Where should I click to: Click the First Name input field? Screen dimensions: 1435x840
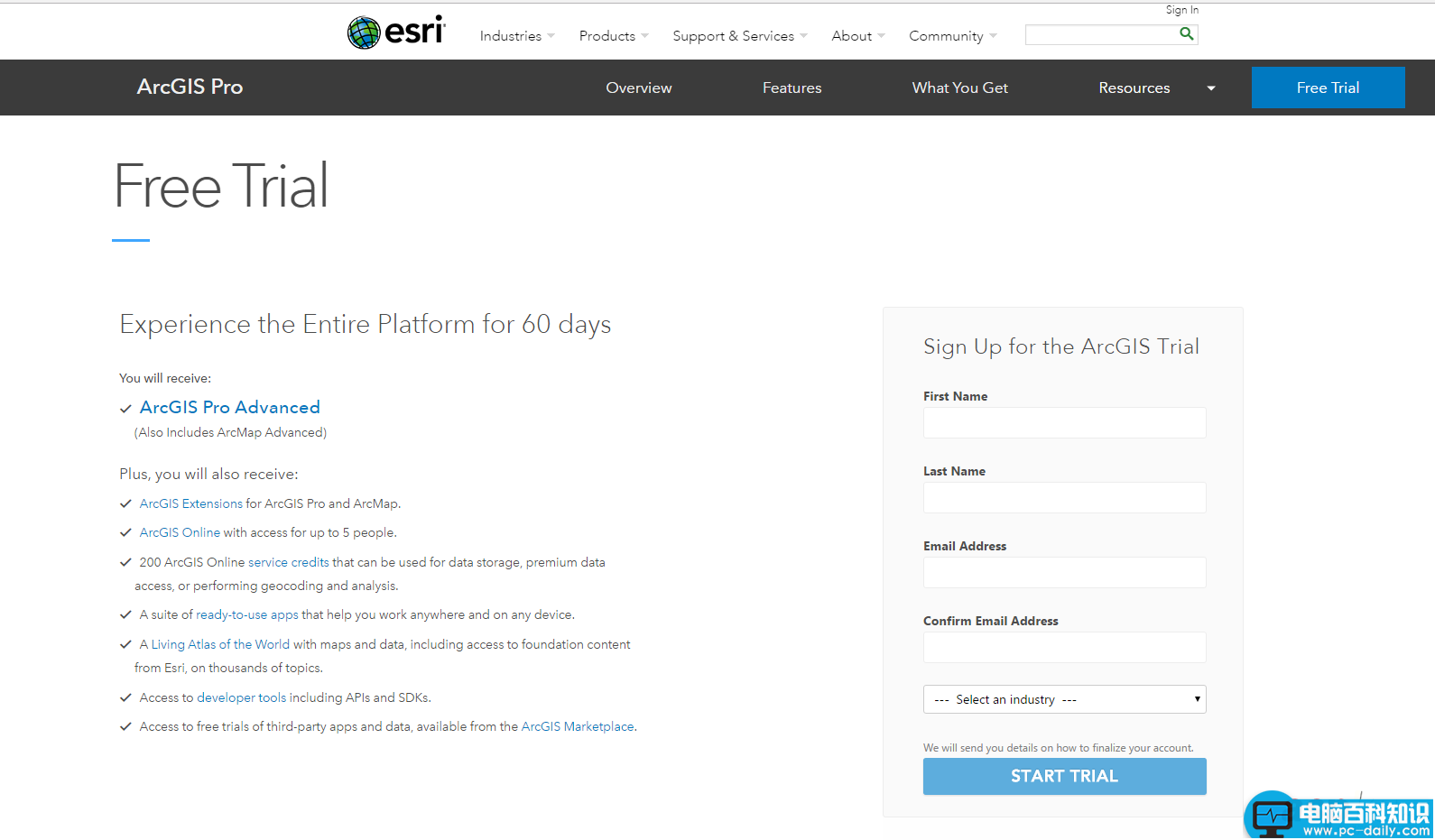(x=1065, y=422)
